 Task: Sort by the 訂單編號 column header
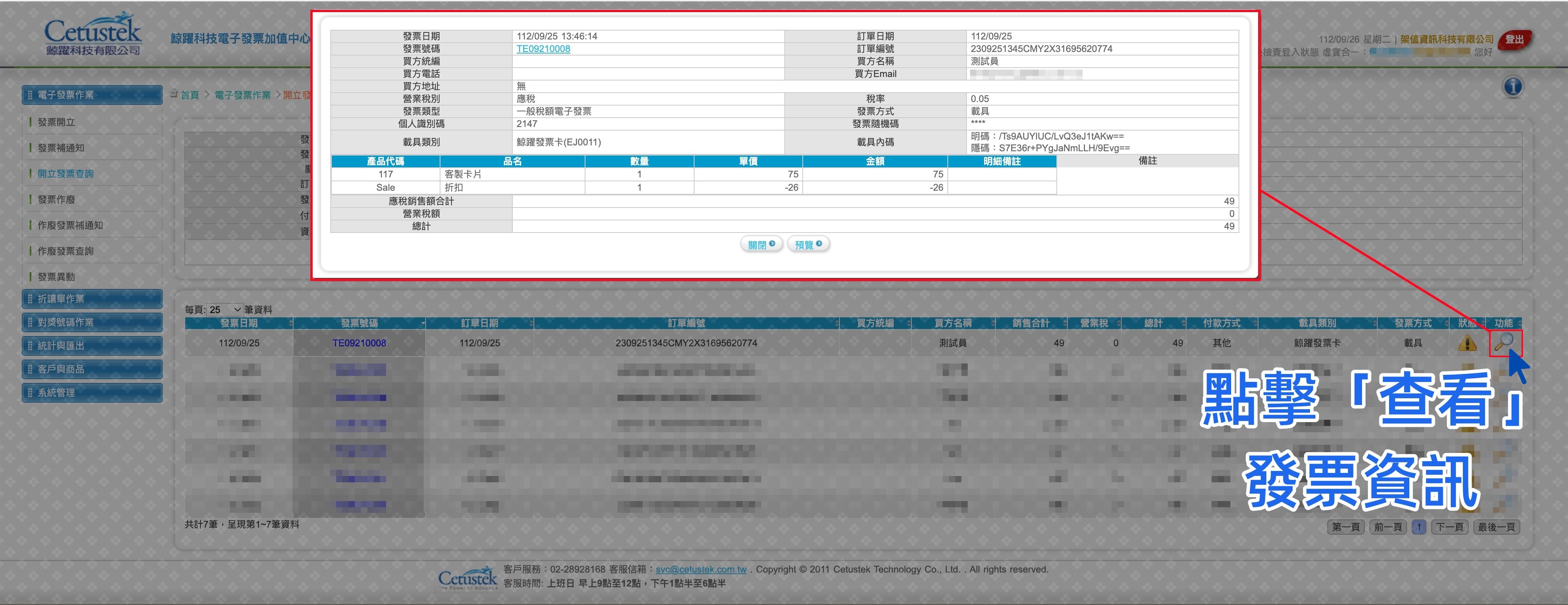tap(686, 323)
